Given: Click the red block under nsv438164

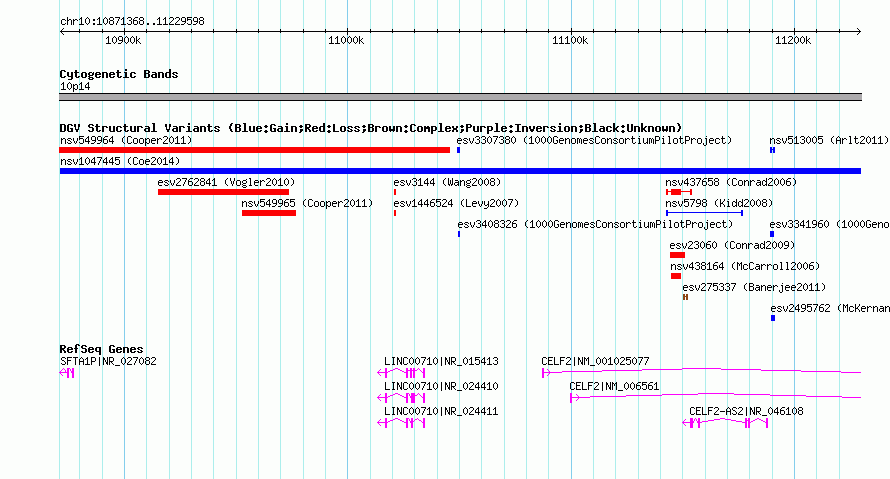Looking at the screenshot, I should pyautogui.click(x=675, y=276).
